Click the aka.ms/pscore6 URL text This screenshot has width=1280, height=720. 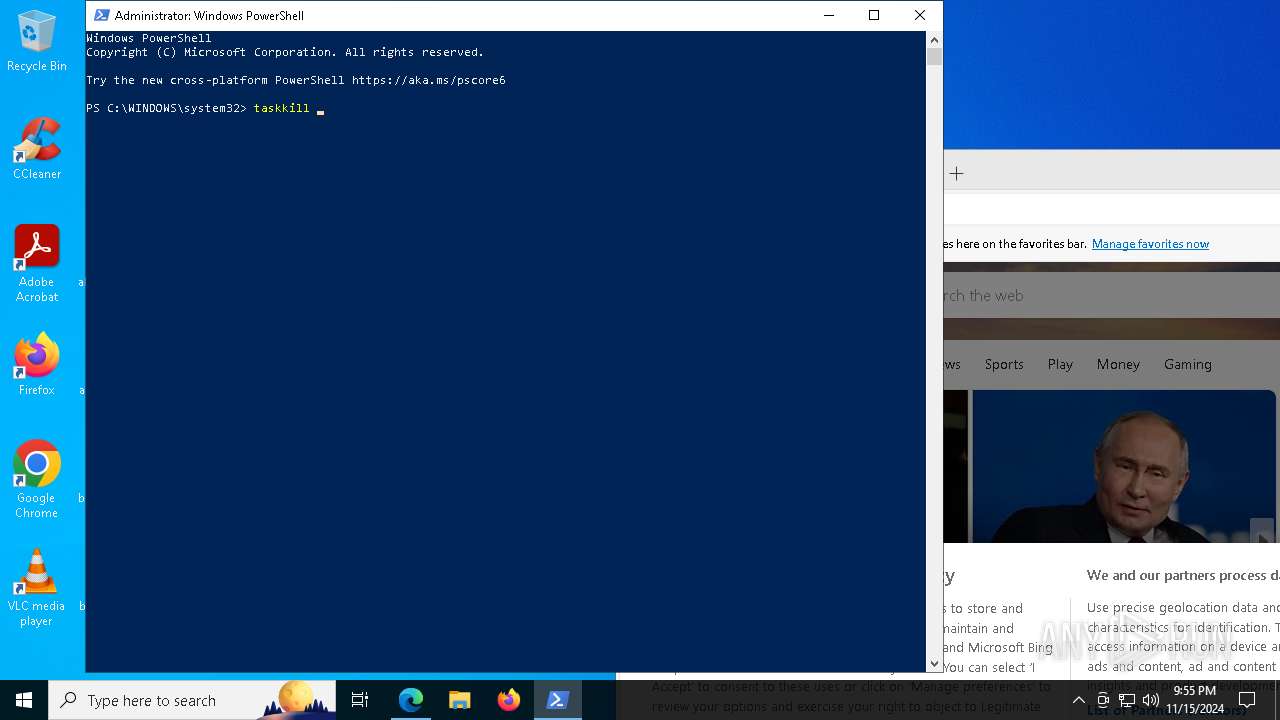[428, 80]
